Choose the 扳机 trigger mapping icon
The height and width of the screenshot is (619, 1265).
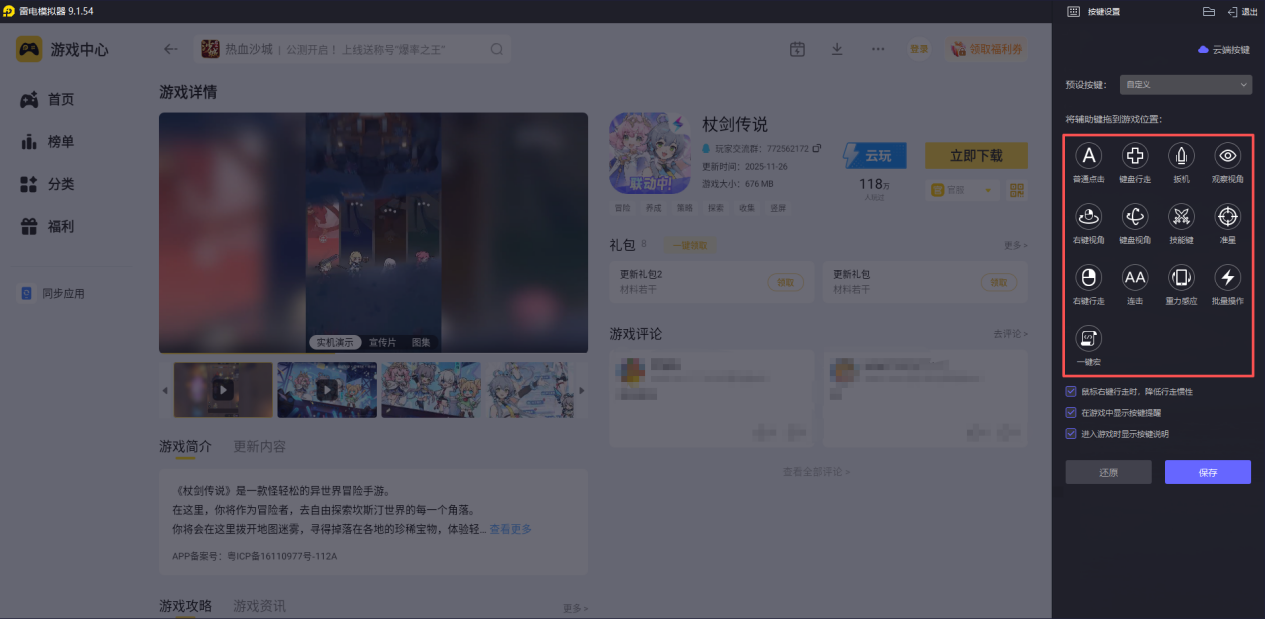click(x=1180, y=157)
